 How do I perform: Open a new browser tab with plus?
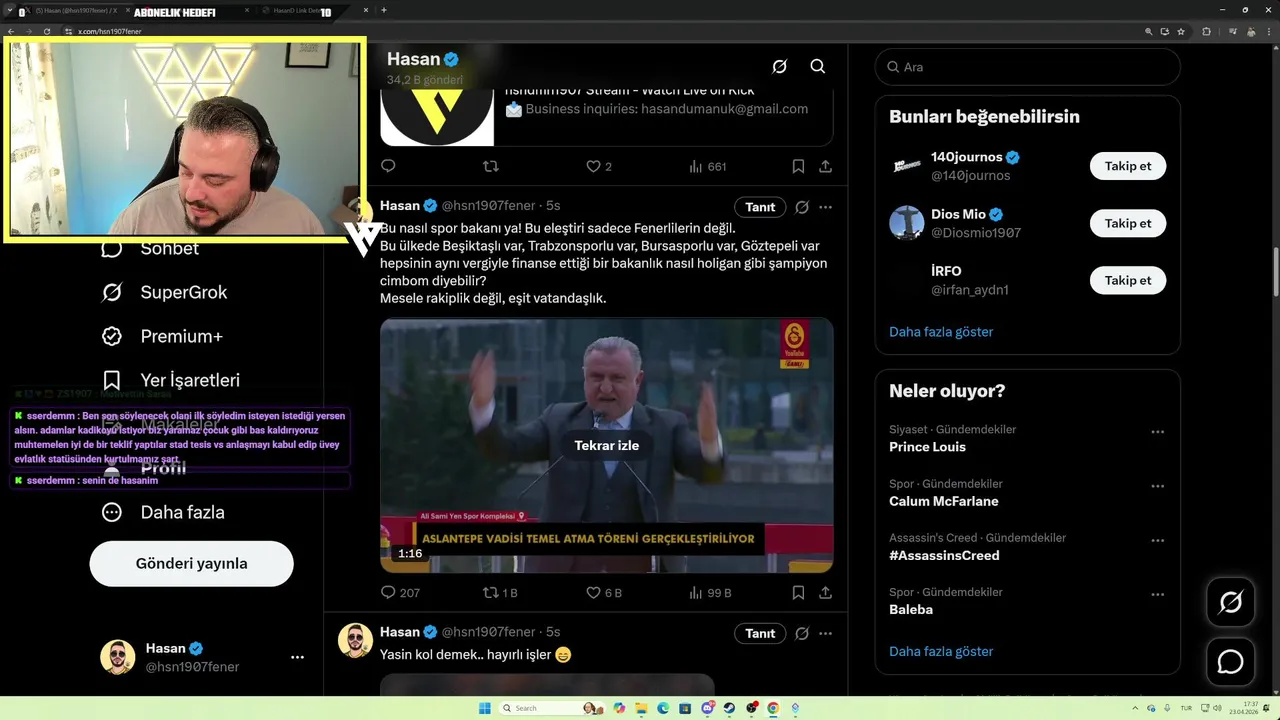point(384,10)
